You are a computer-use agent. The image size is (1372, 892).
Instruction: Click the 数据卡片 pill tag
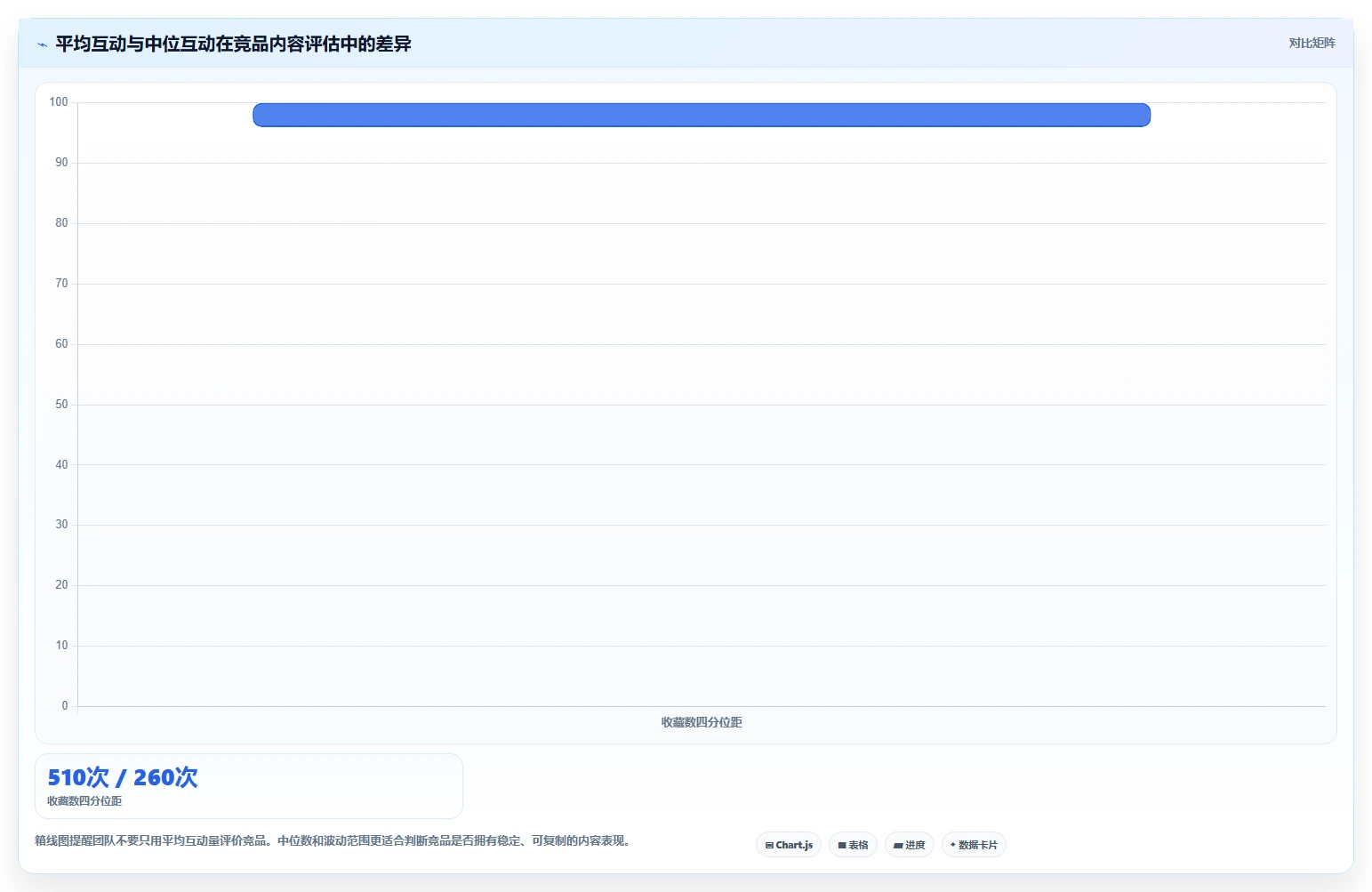point(974,845)
